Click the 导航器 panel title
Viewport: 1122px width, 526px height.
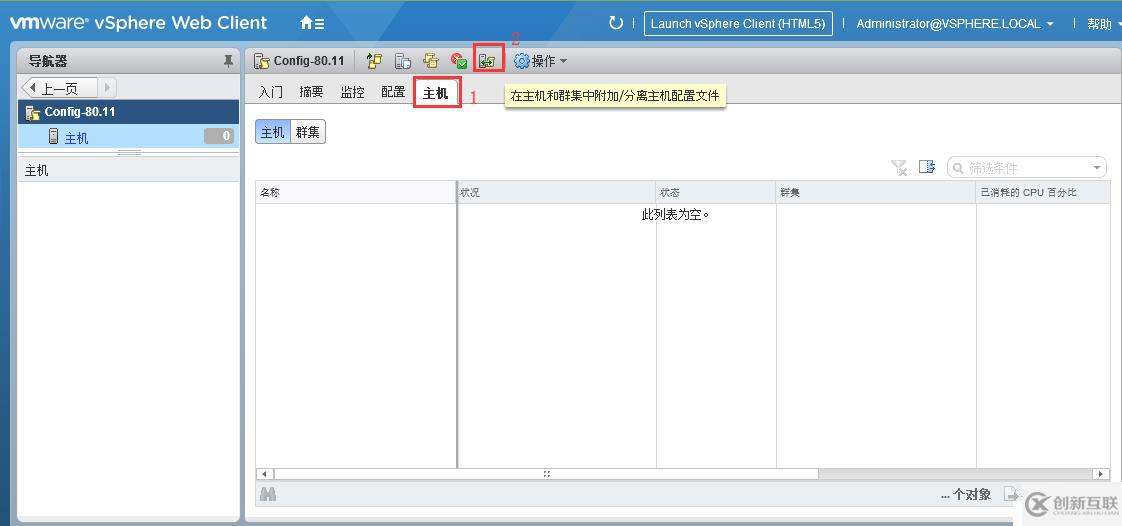(47, 62)
